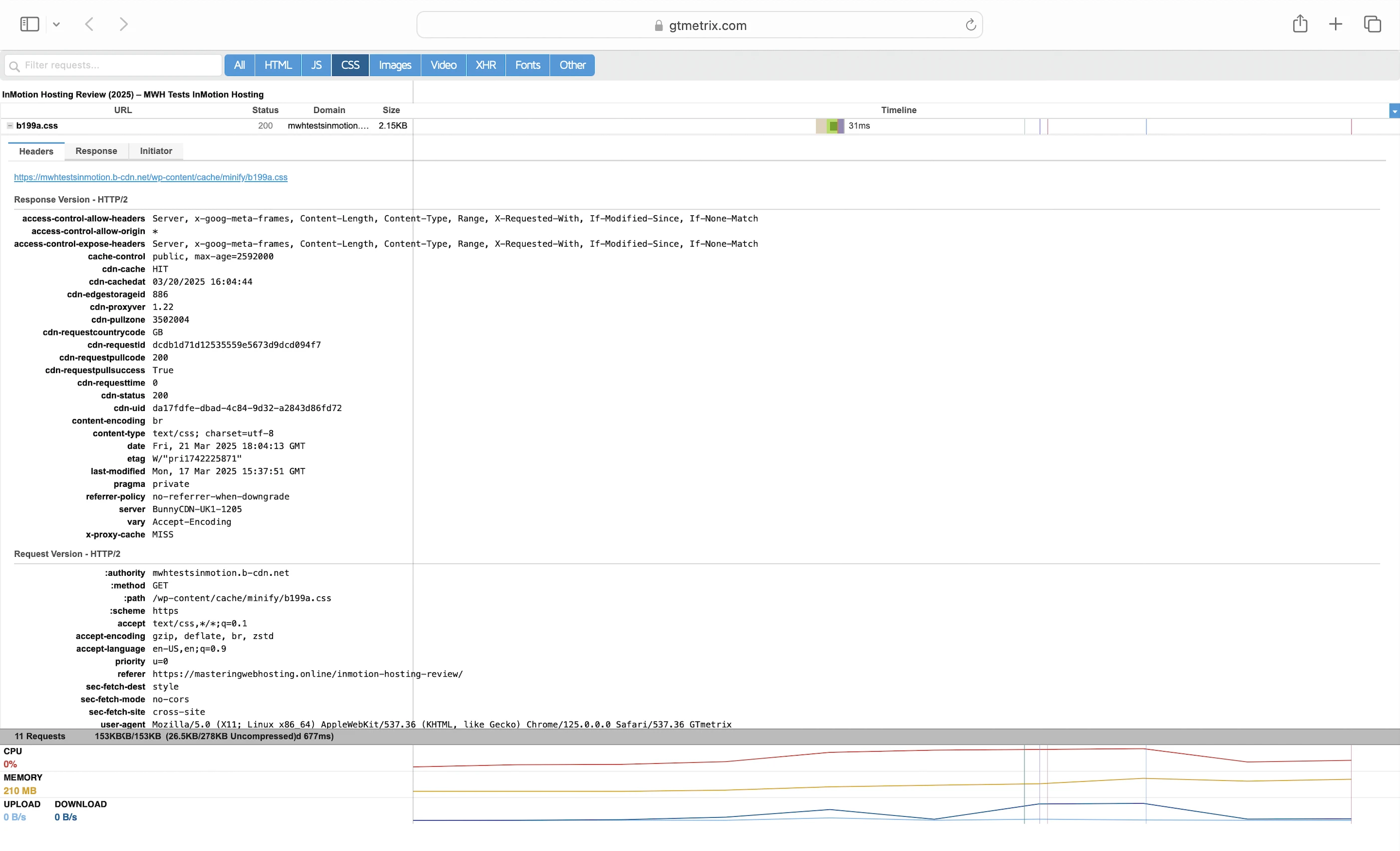Toggle the Safari sidebar icon
1400x851 pixels.
(29, 24)
